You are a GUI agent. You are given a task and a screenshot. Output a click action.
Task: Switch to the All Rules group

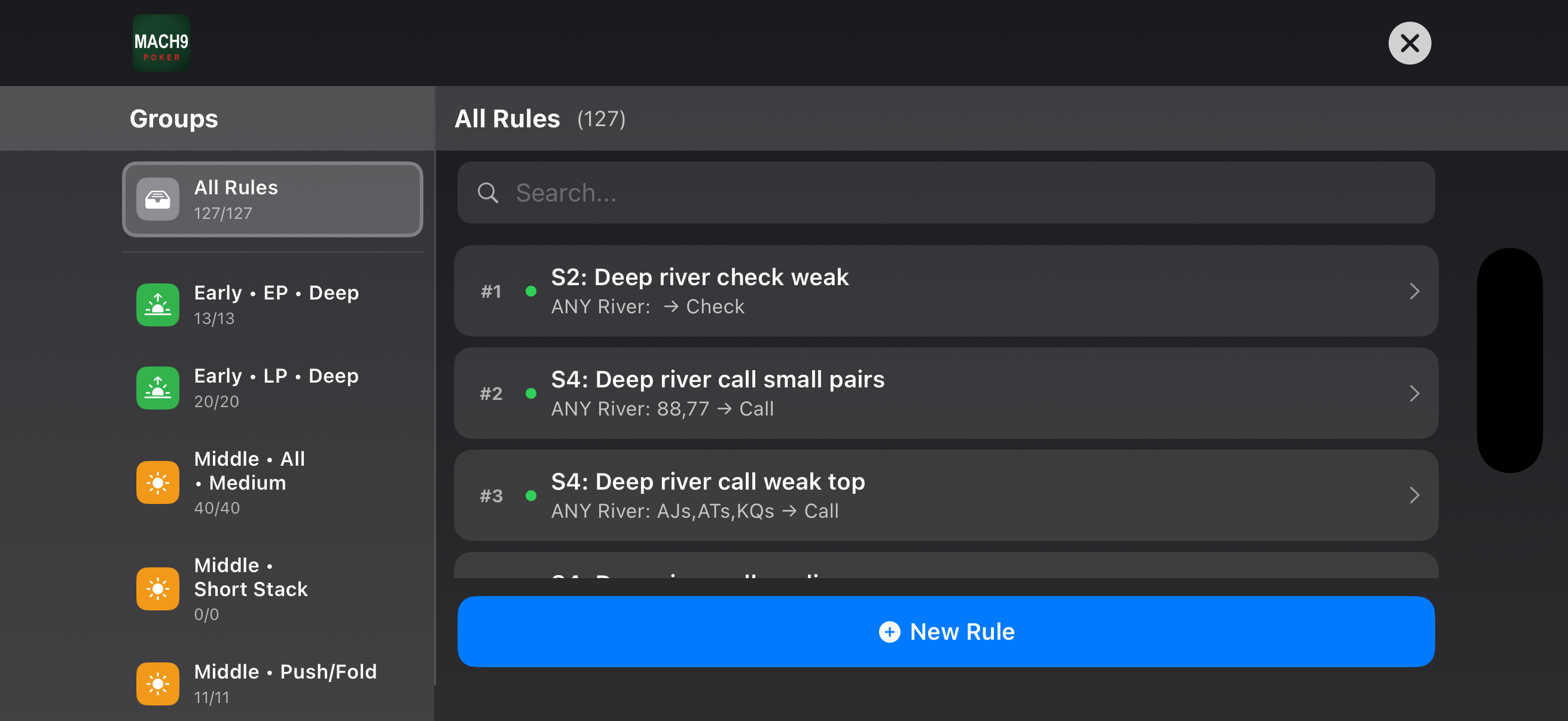(x=272, y=199)
